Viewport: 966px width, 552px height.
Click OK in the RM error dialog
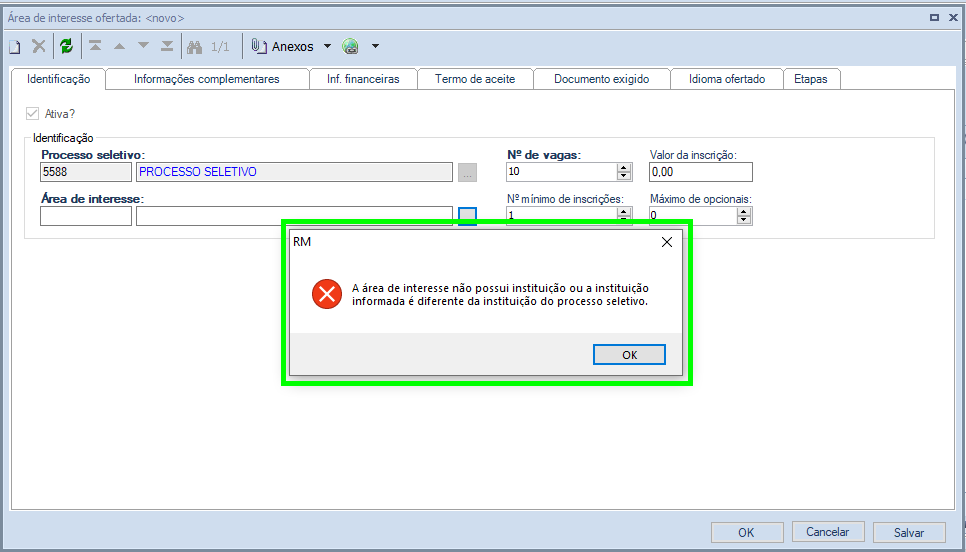click(629, 355)
